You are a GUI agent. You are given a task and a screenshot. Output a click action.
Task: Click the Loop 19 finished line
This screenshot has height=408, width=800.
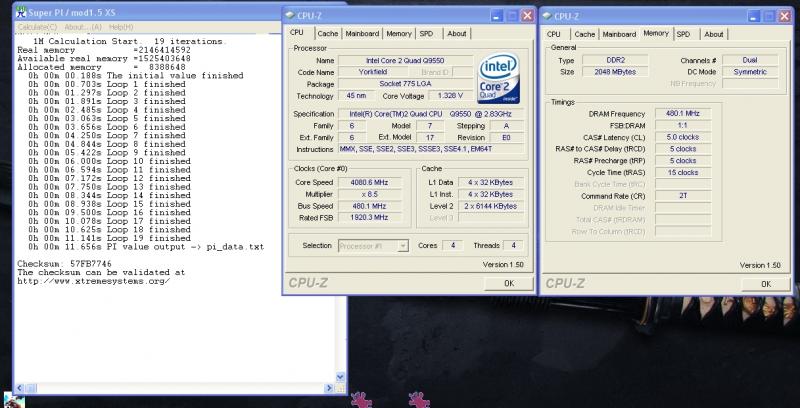[x=109, y=238]
